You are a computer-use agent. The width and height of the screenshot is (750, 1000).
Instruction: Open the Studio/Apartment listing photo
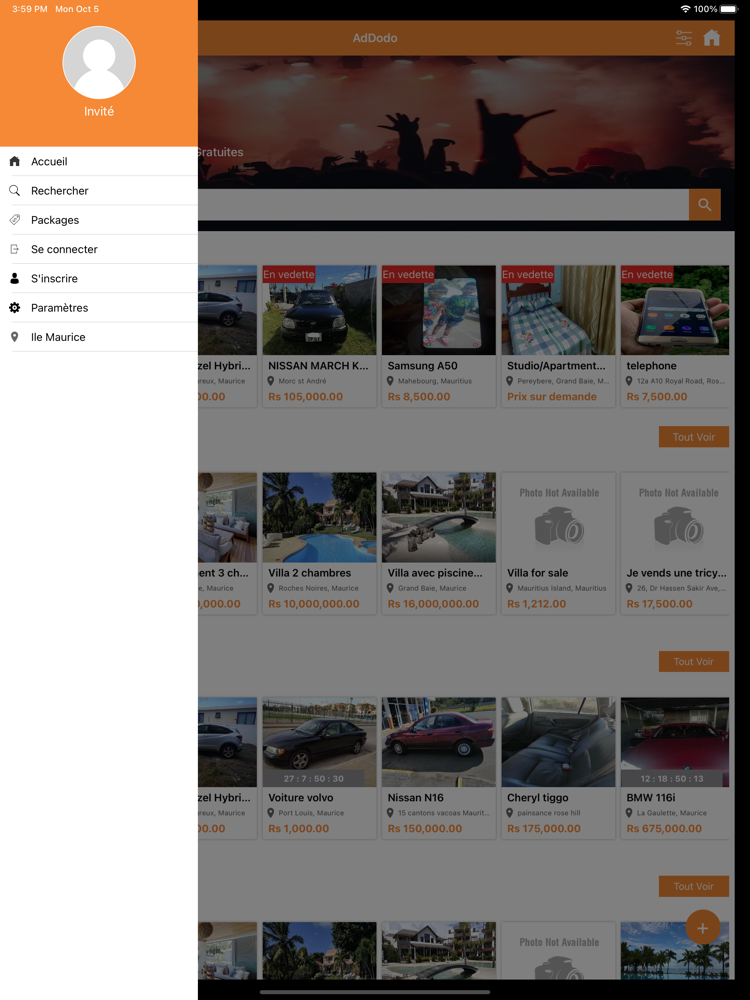pyautogui.click(x=559, y=311)
